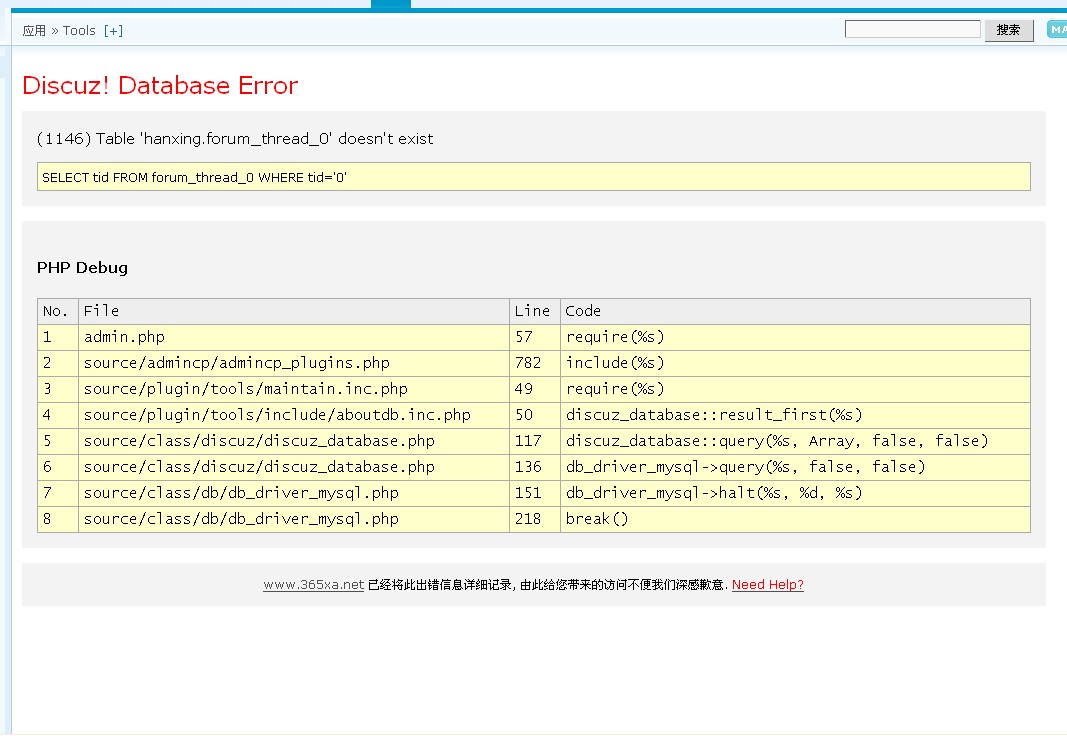Click the line number 49 cell

(534, 389)
